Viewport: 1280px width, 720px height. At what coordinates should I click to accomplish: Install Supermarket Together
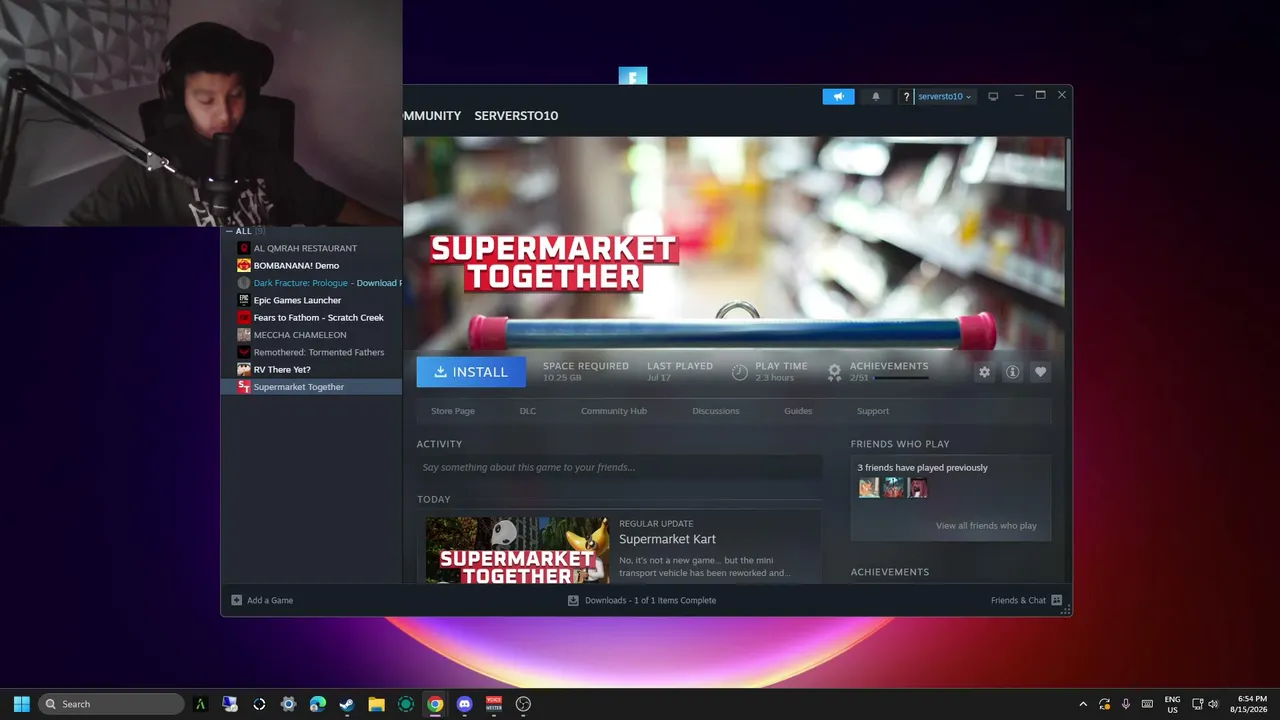471,372
